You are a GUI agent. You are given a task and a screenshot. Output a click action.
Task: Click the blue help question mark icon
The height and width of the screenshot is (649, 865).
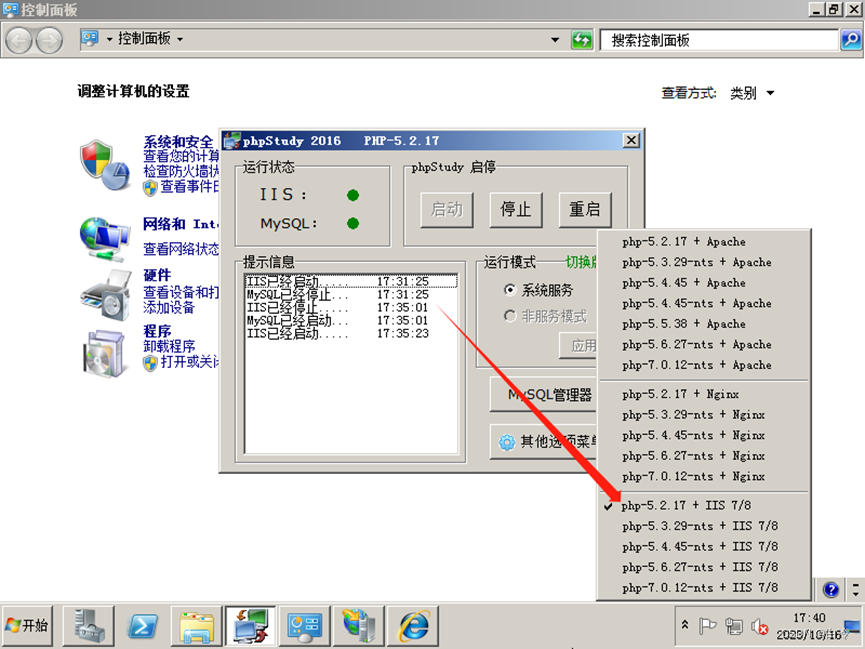tap(830, 589)
